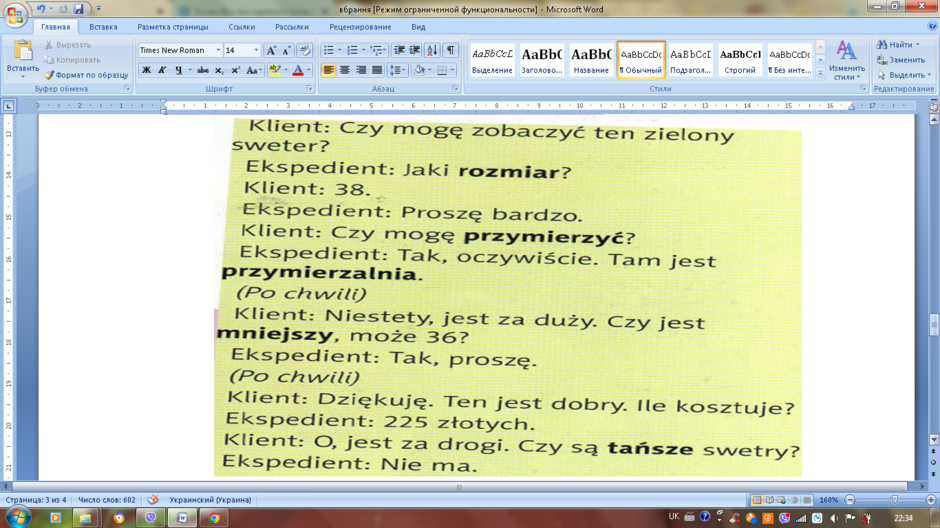Sort text with the A-Z sort icon

point(432,50)
